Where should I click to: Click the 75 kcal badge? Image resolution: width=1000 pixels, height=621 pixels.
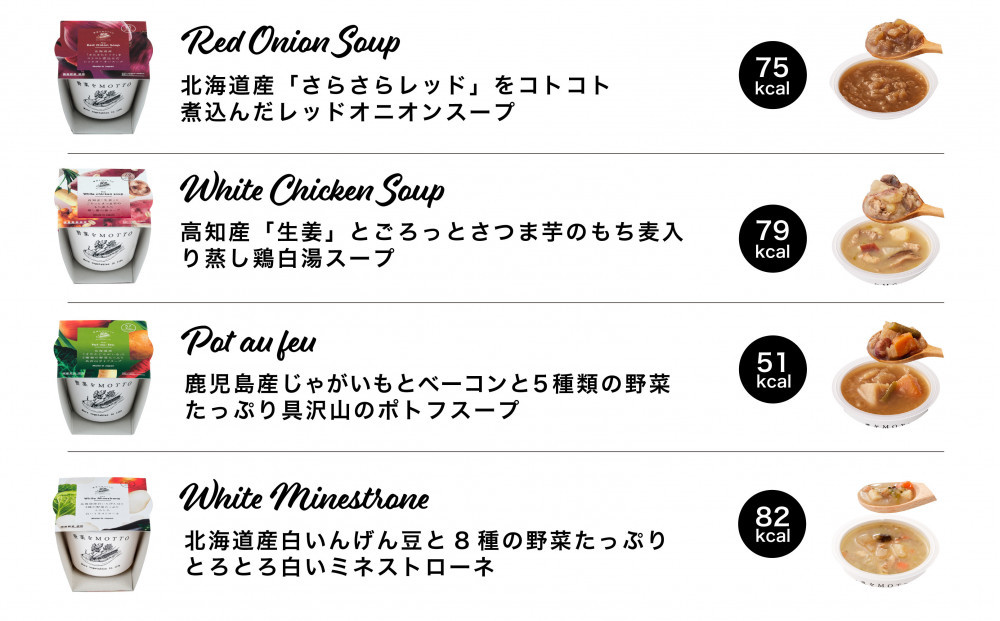[x=772, y=75]
